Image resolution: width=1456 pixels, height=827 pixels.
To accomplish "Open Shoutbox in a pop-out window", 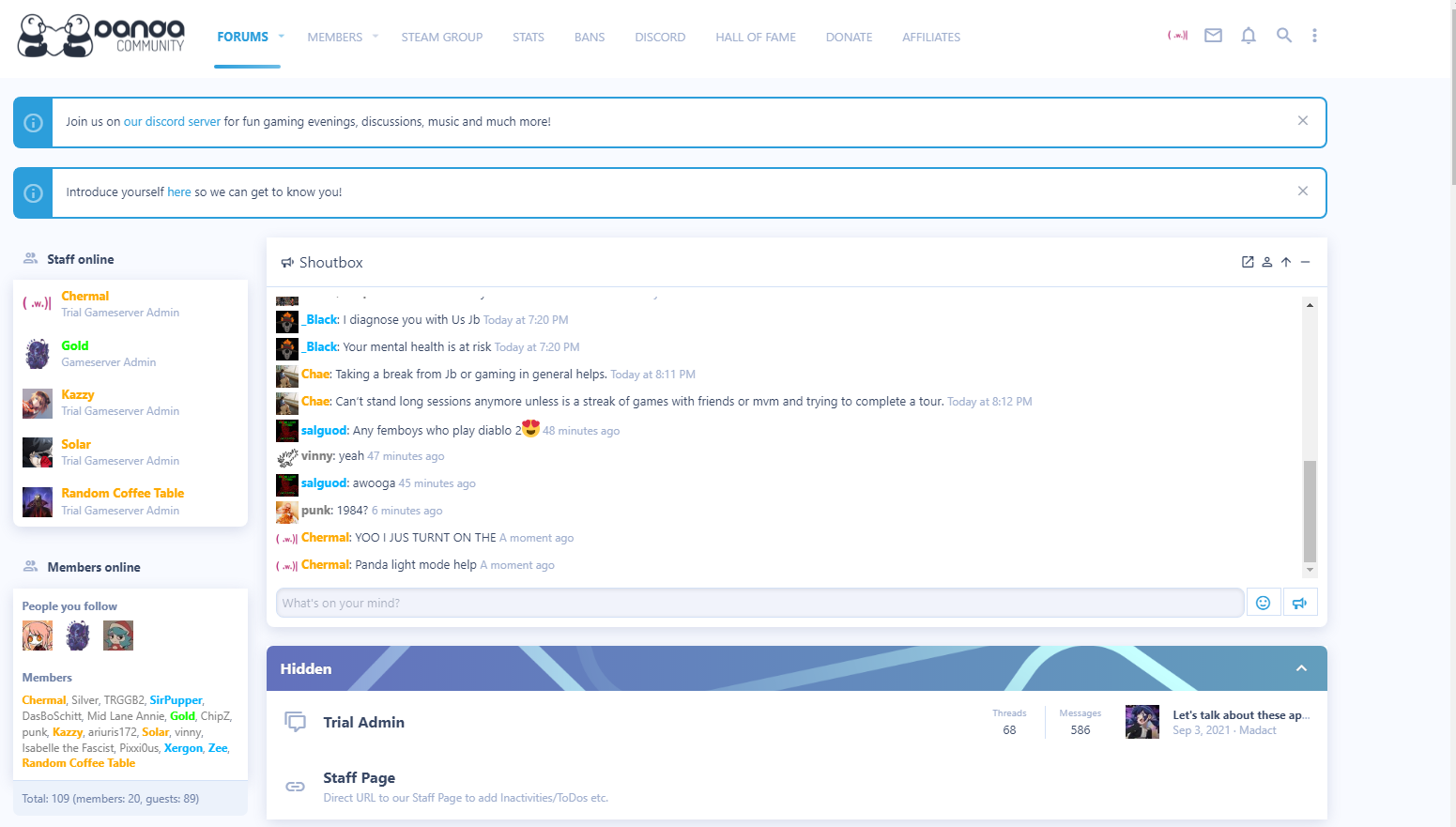I will (1248, 262).
